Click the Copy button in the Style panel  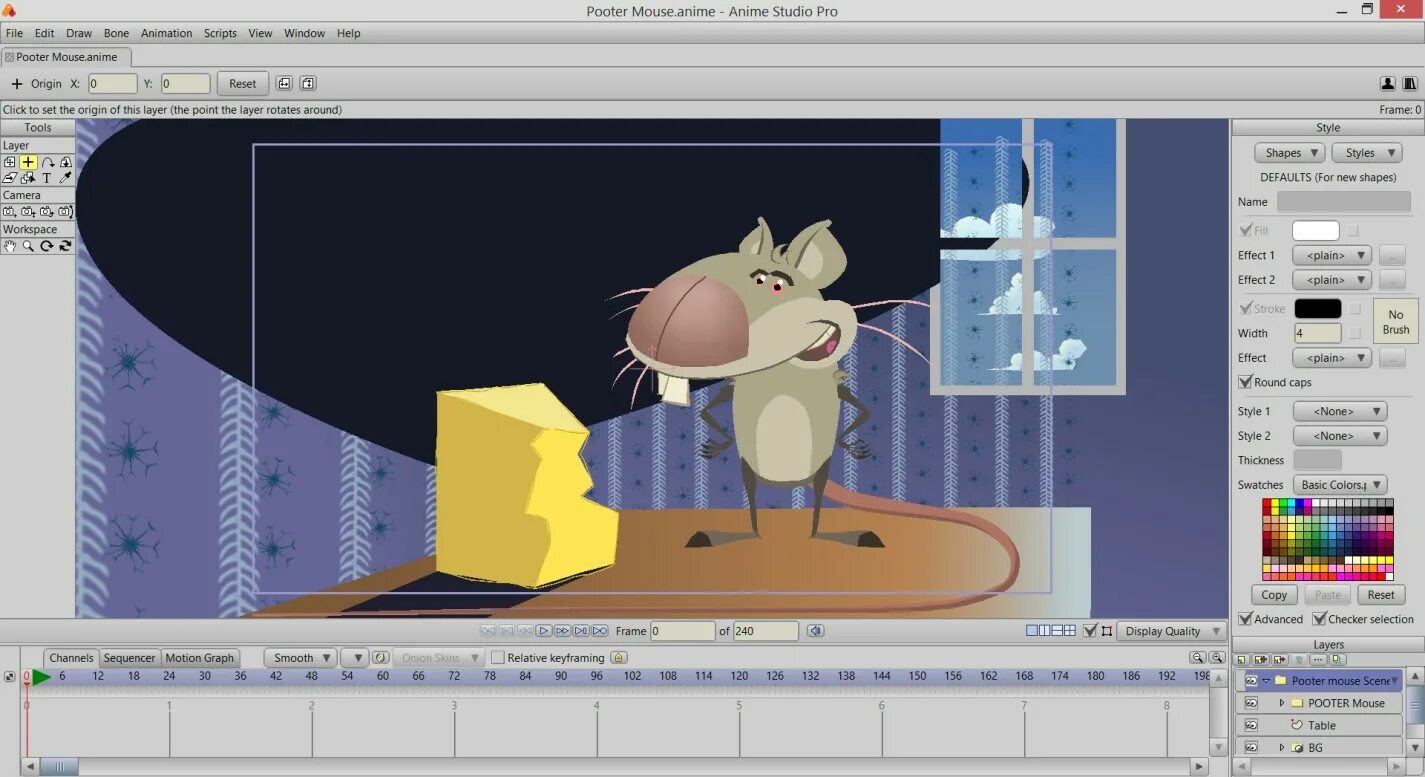tap(1273, 594)
